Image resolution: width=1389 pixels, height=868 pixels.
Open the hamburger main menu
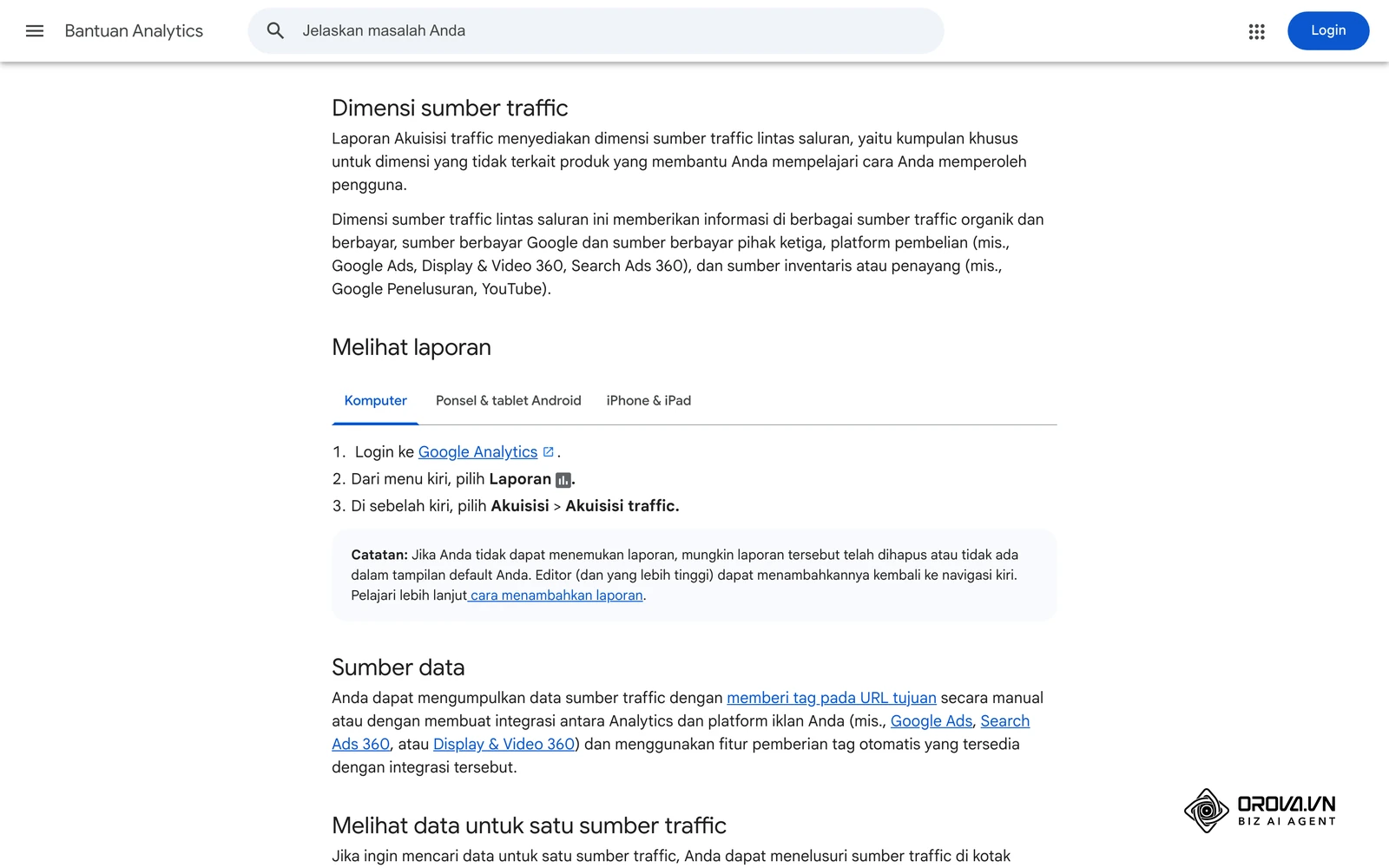click(x=35, y=31)
